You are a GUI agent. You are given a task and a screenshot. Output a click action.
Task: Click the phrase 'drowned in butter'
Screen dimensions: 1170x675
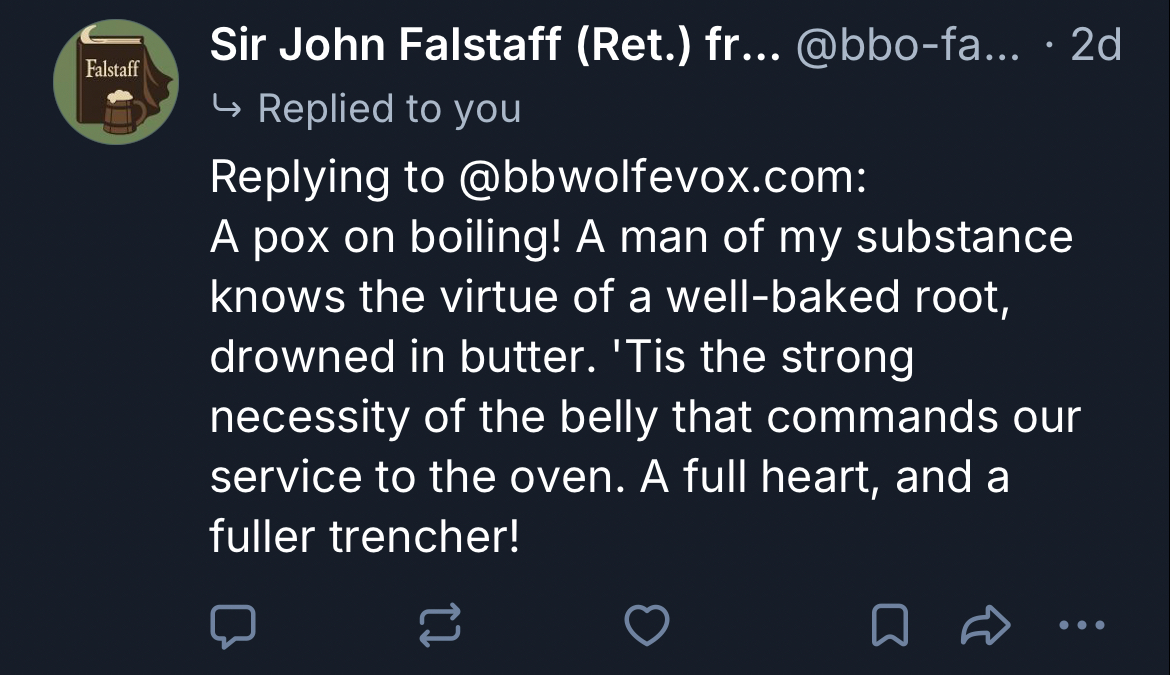point(395,358)
